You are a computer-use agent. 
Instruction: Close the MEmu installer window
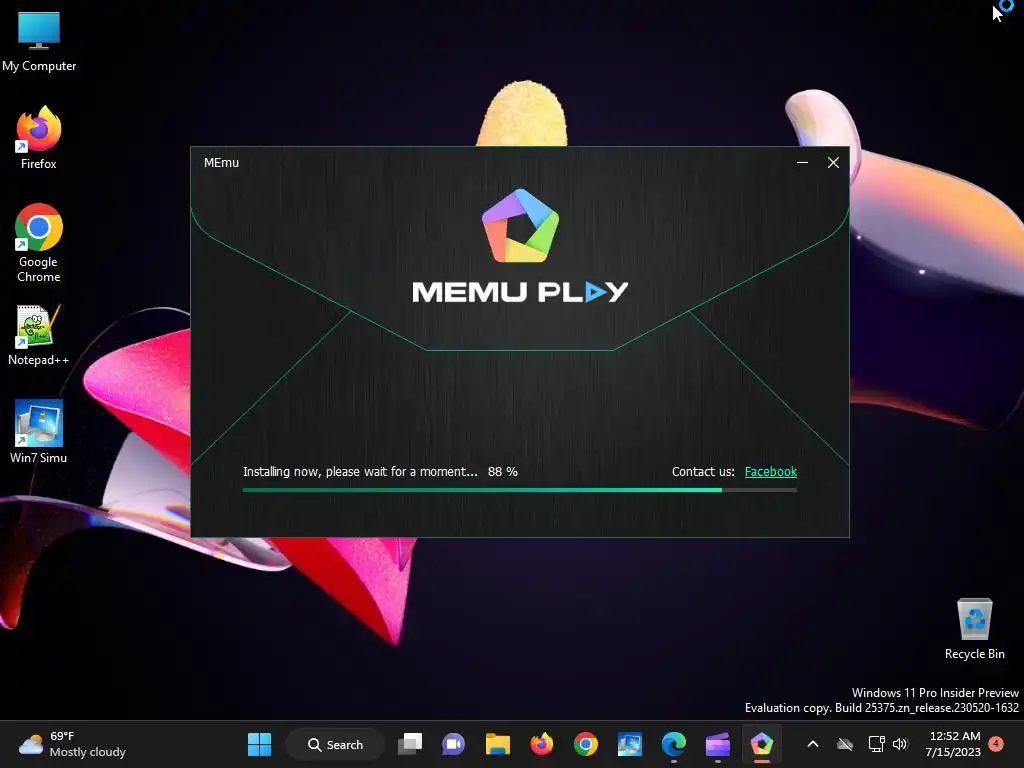coord(833,163)
